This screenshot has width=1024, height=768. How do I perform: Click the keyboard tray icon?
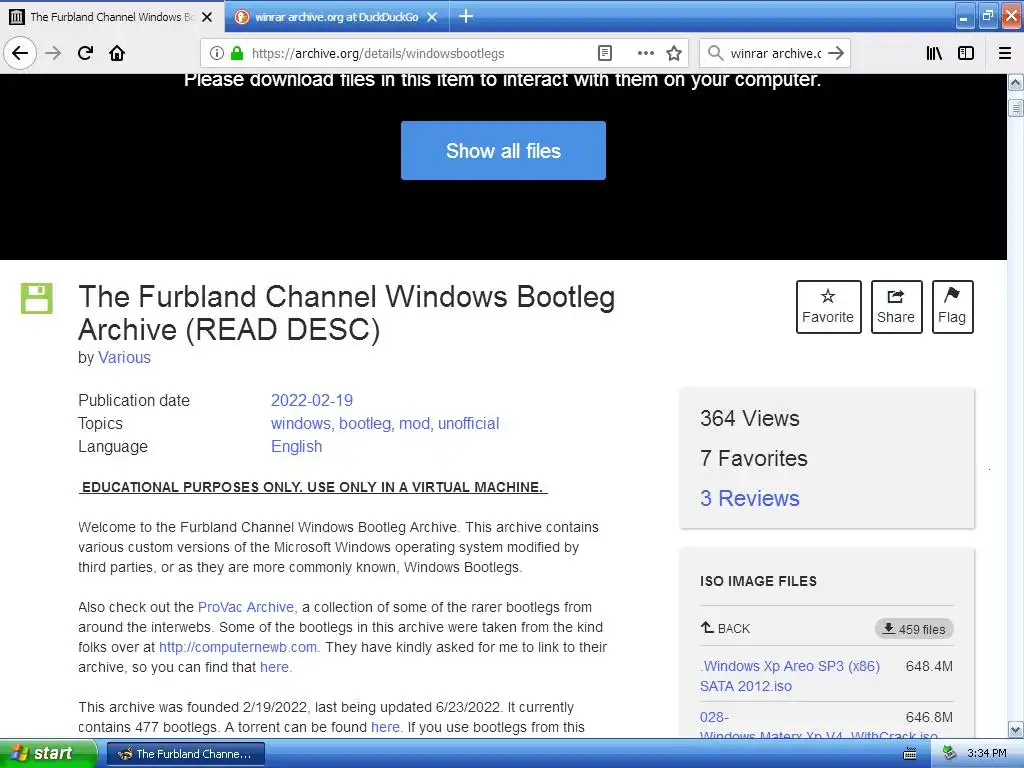[x=910, y=754]
